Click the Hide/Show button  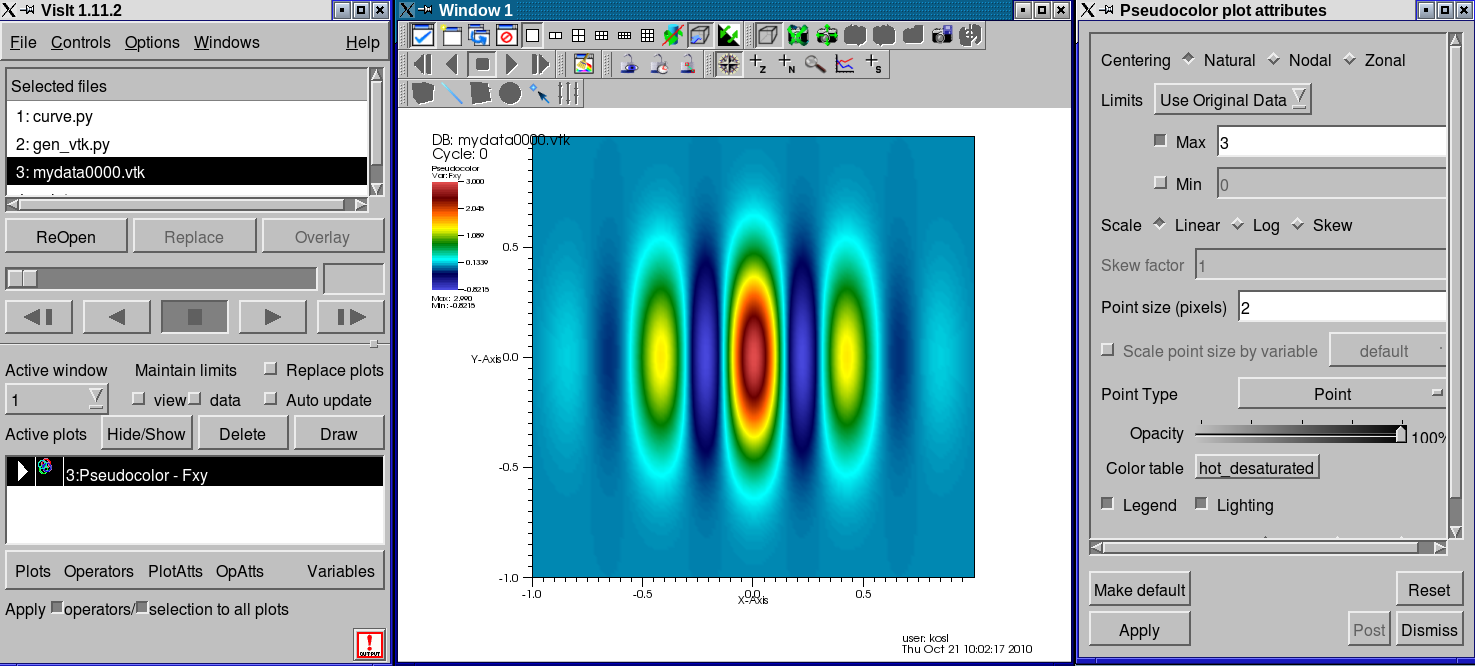click(x=146, y=434)
